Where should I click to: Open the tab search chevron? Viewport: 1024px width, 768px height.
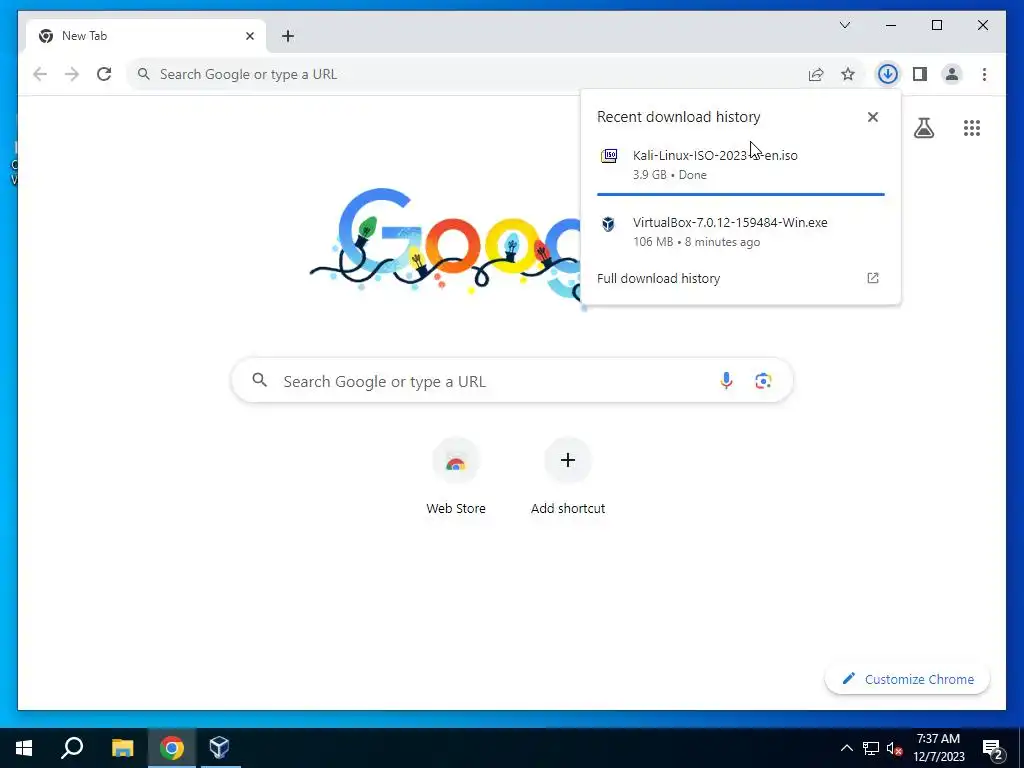click(x=845, y=25)
